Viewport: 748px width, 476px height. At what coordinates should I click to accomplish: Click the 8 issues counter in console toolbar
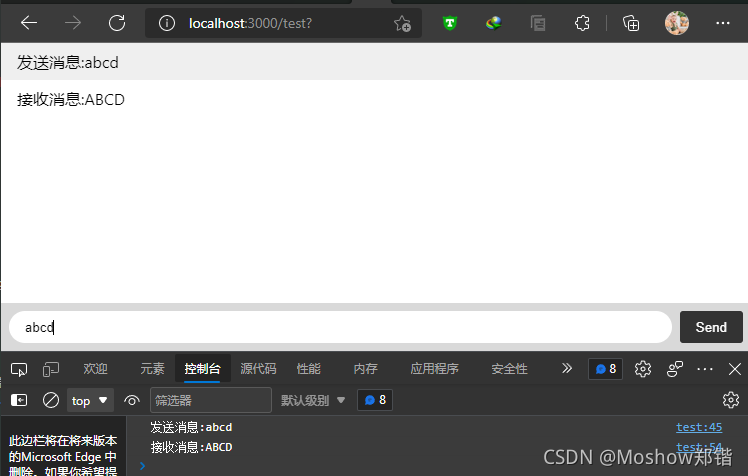(375, 400)
